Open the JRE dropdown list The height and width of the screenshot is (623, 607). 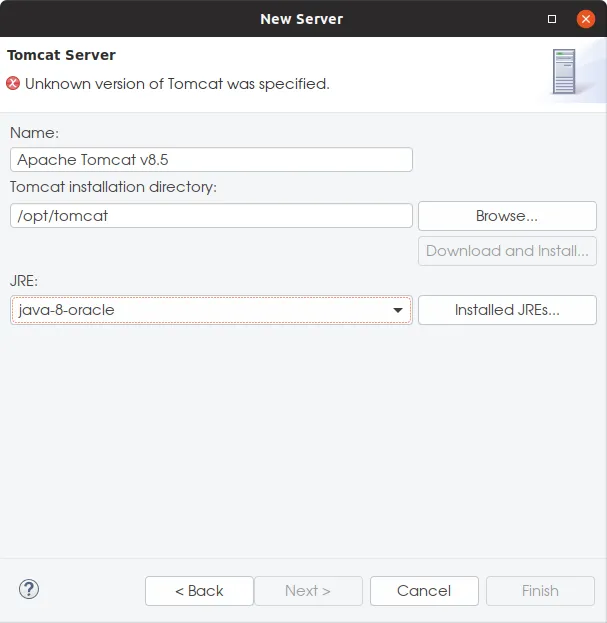coord(211,310)
